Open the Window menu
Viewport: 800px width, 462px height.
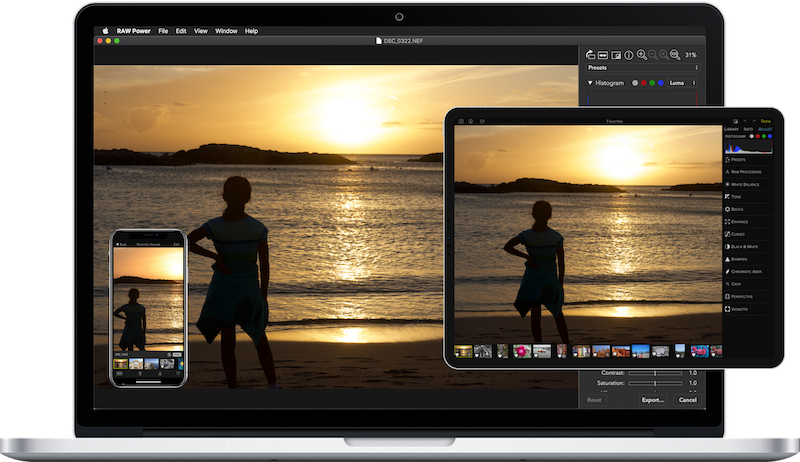226,31
